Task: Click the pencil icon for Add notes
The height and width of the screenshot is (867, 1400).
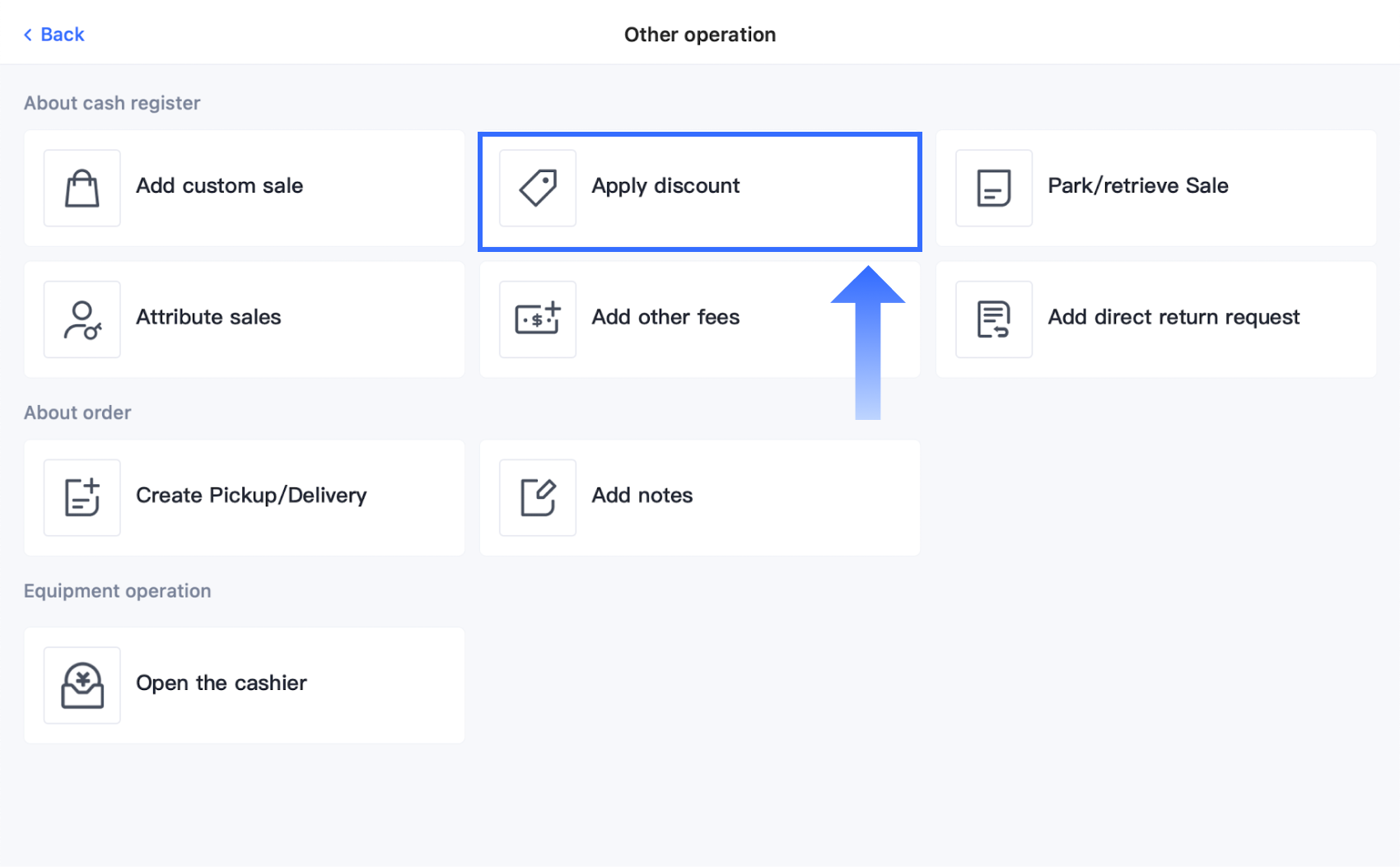Action: coord(537,497)
